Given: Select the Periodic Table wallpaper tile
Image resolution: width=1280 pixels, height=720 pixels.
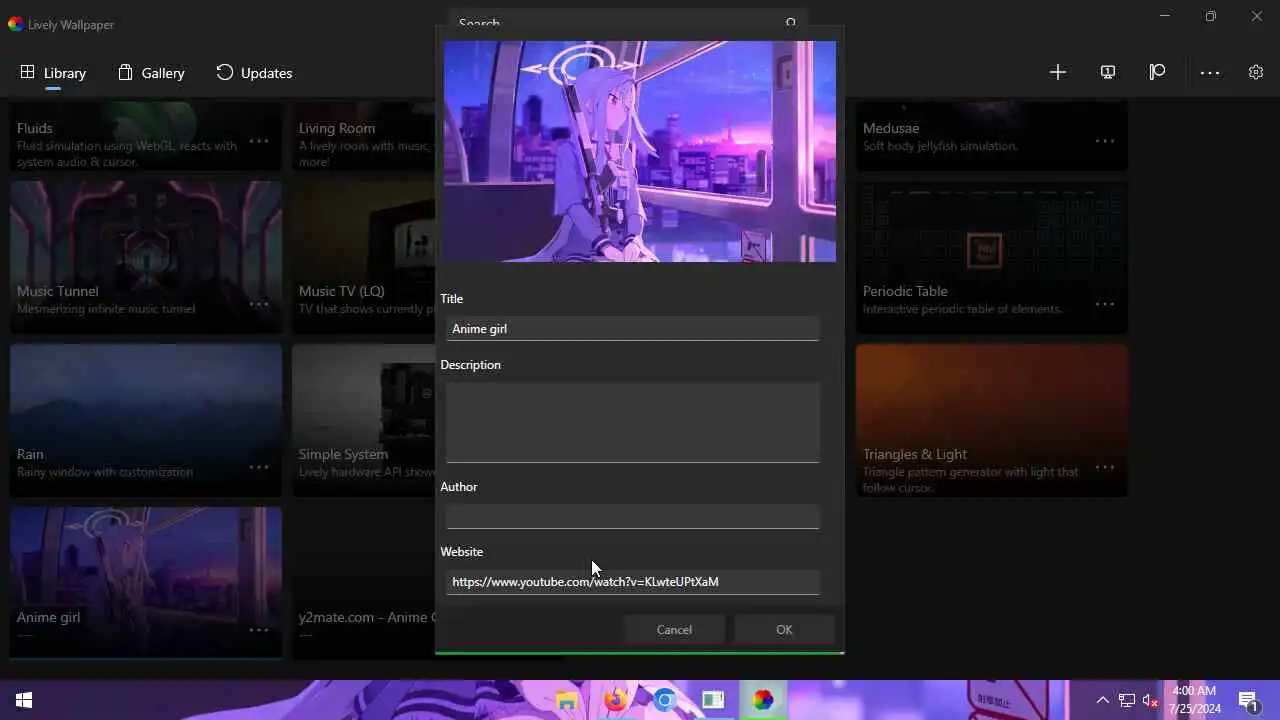Looking at the screenshot, I should 992,257.
